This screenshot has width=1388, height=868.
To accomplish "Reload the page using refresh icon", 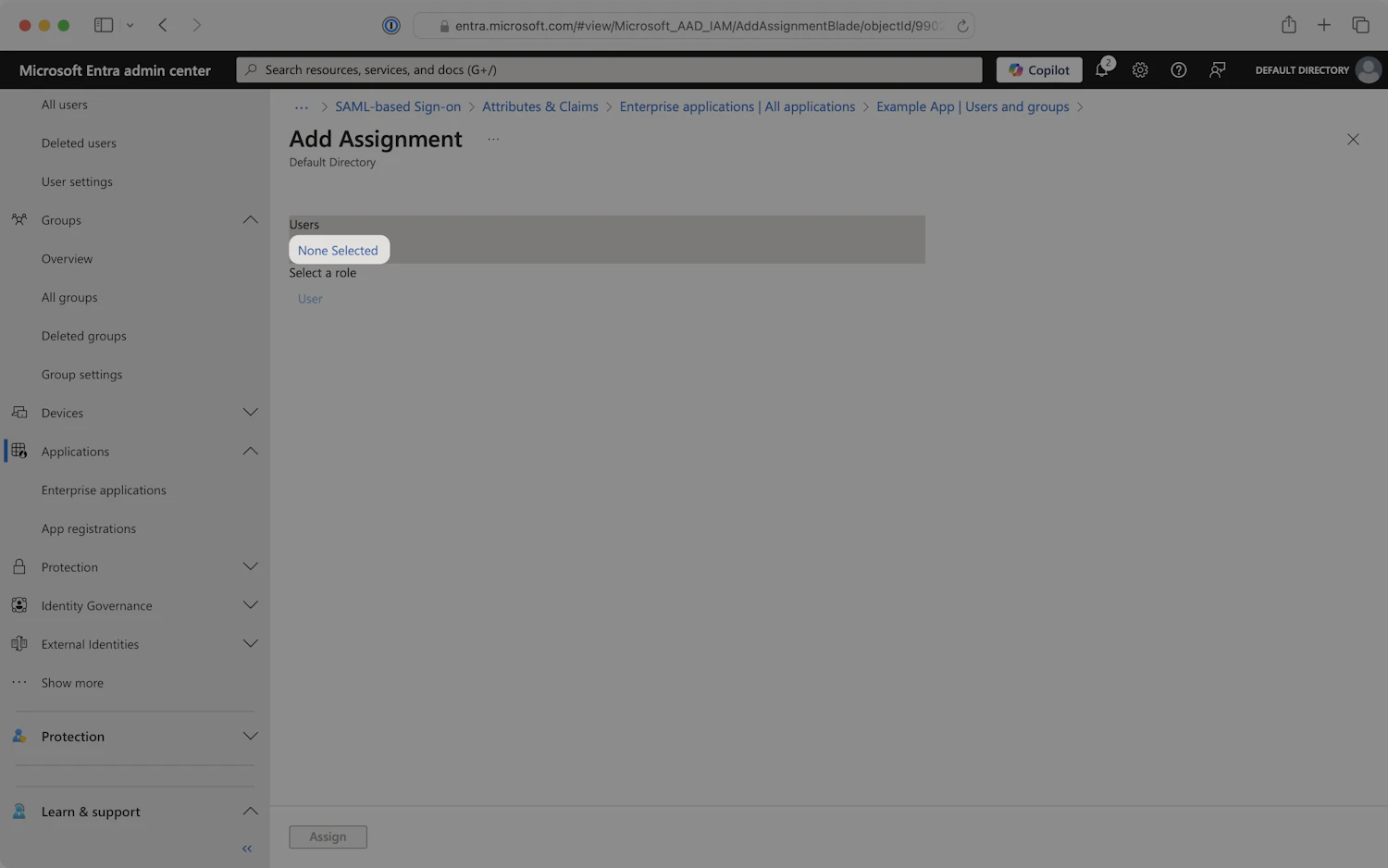I will point(962,26).
